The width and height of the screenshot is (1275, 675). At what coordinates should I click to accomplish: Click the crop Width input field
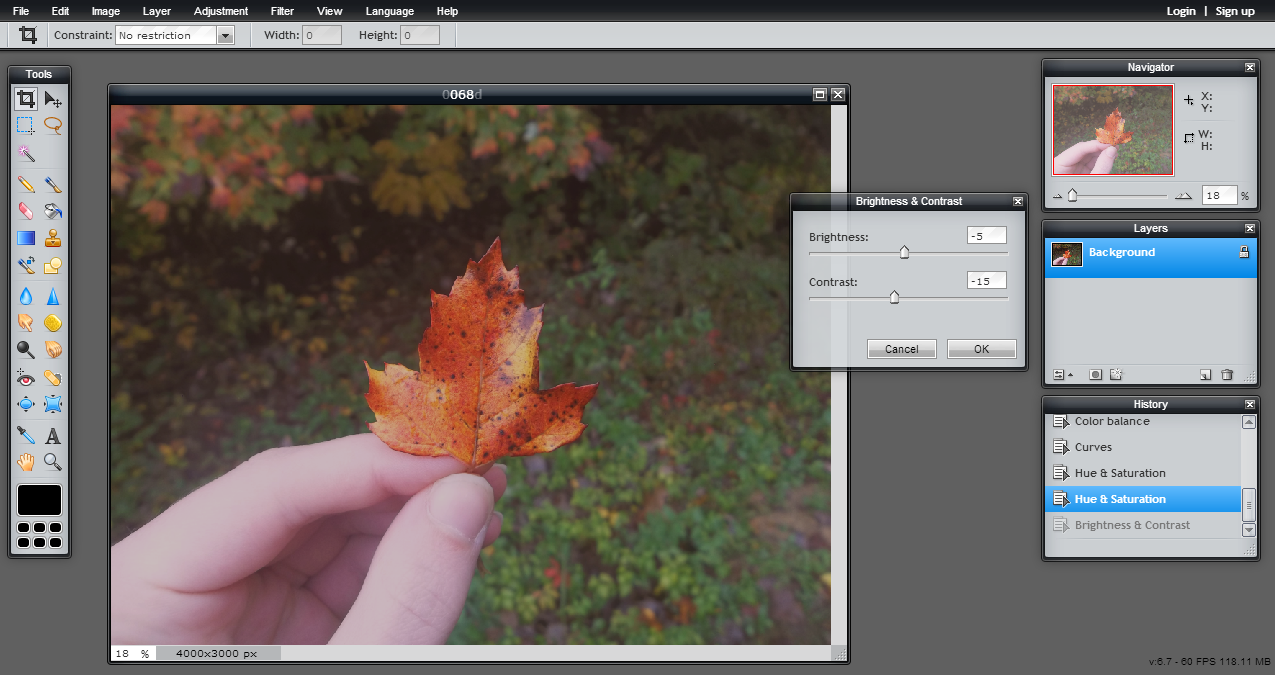coord(321,35)
